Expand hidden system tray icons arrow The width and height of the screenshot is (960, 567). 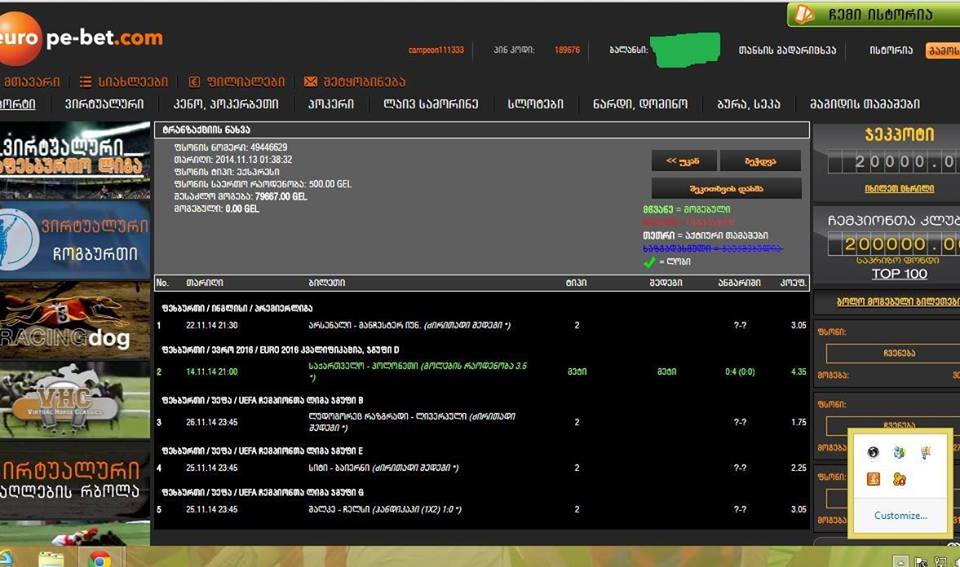[x=901, y=561]
